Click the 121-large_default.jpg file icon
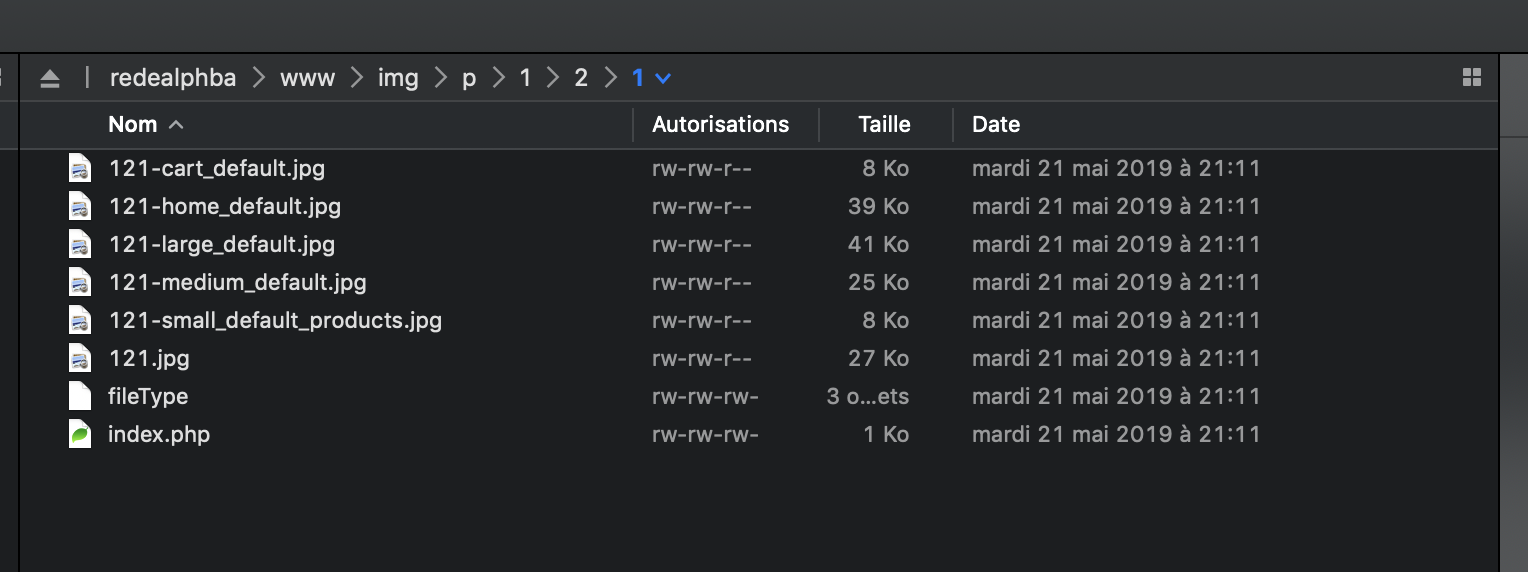The height and width of the screenshot is (572, 1528). pyautogui.click(x=80, y=244)
